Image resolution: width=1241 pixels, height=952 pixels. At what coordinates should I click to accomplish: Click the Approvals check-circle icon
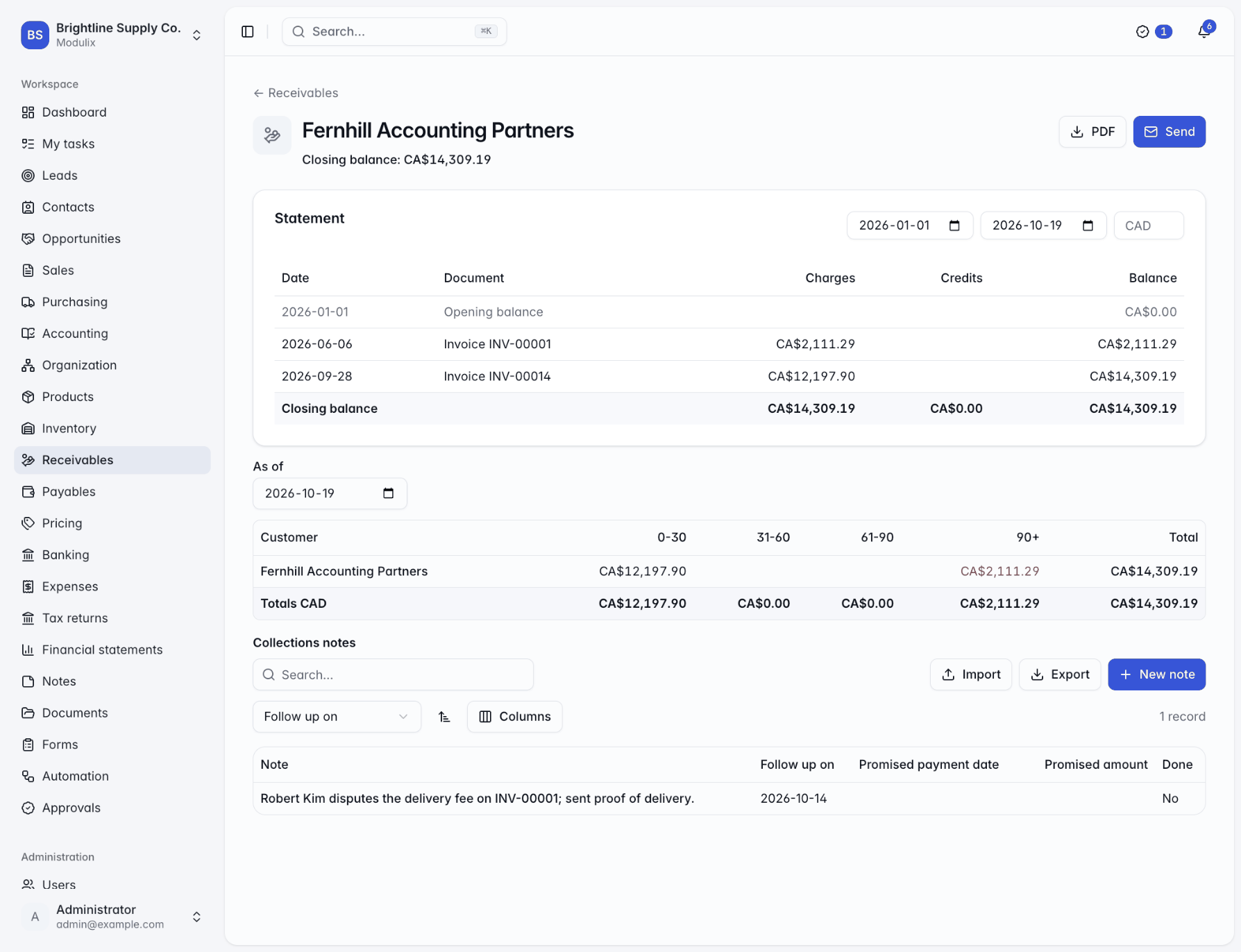coord(28,808)
